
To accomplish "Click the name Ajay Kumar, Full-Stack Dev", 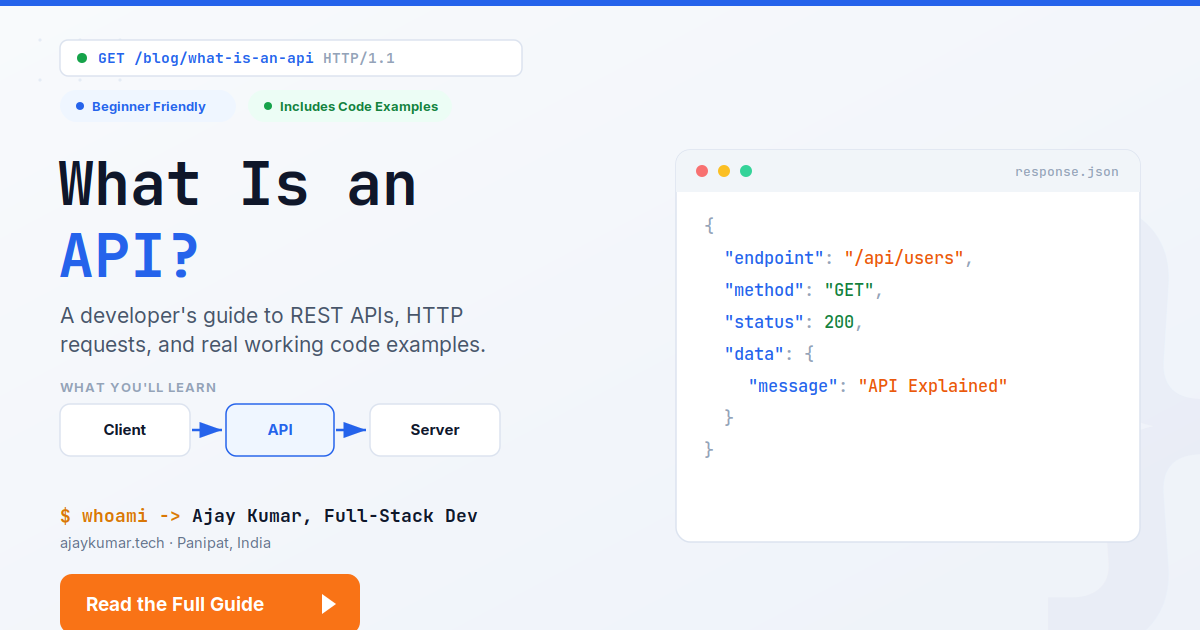I will tap(335, 516).
